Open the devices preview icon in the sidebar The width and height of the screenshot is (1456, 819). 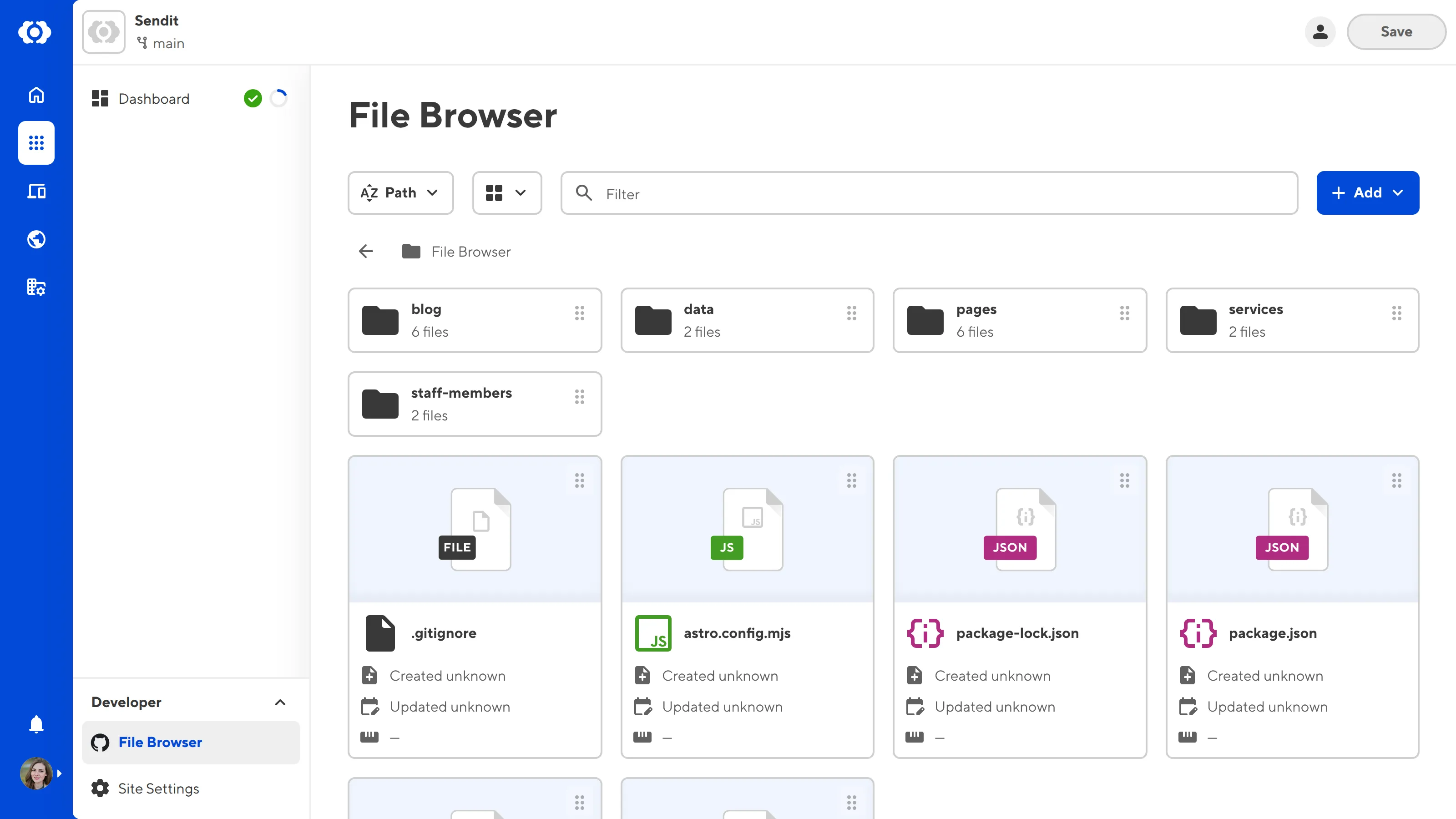coord(36,191)
